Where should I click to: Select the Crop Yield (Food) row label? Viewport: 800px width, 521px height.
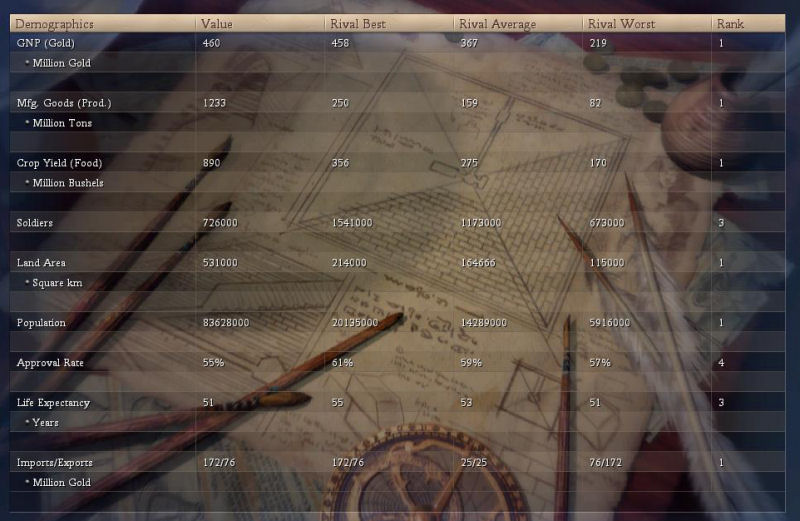(x=59, y=163)
